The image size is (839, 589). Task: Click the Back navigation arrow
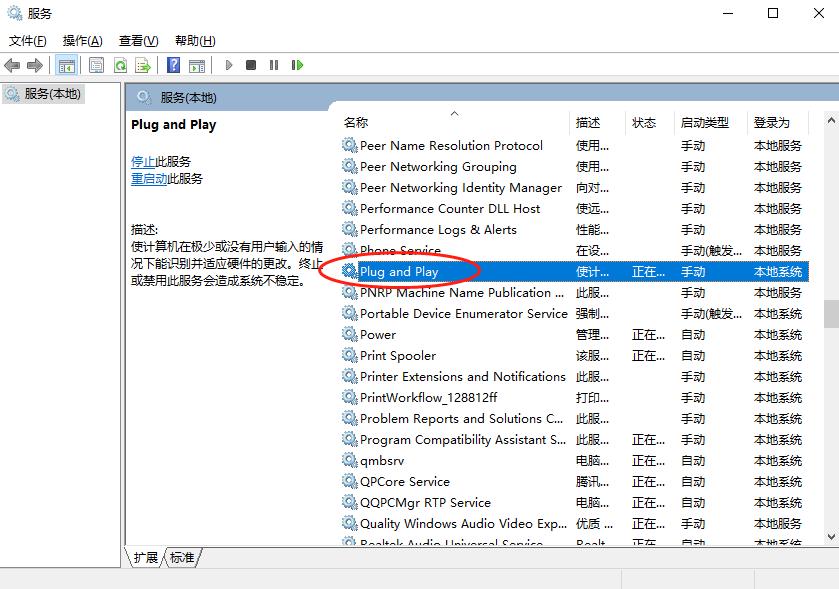(12, 64)
